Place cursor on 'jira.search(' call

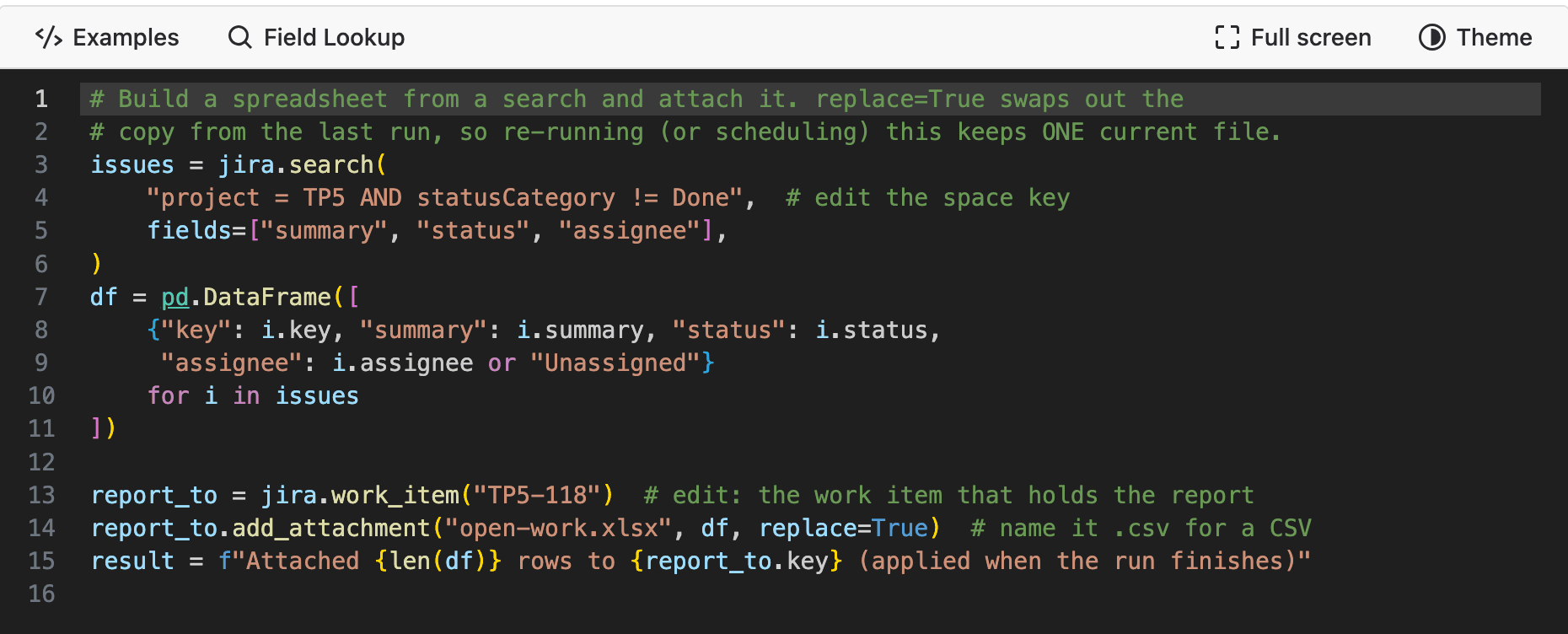(302, 165)
